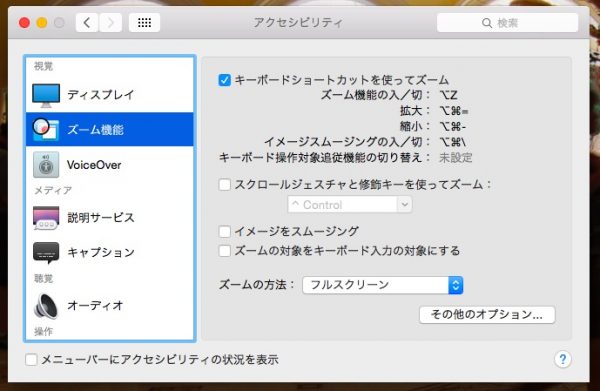Screen dimensions: 600x391
Task: Click the 検索 search field
Action: coord(507,23)
